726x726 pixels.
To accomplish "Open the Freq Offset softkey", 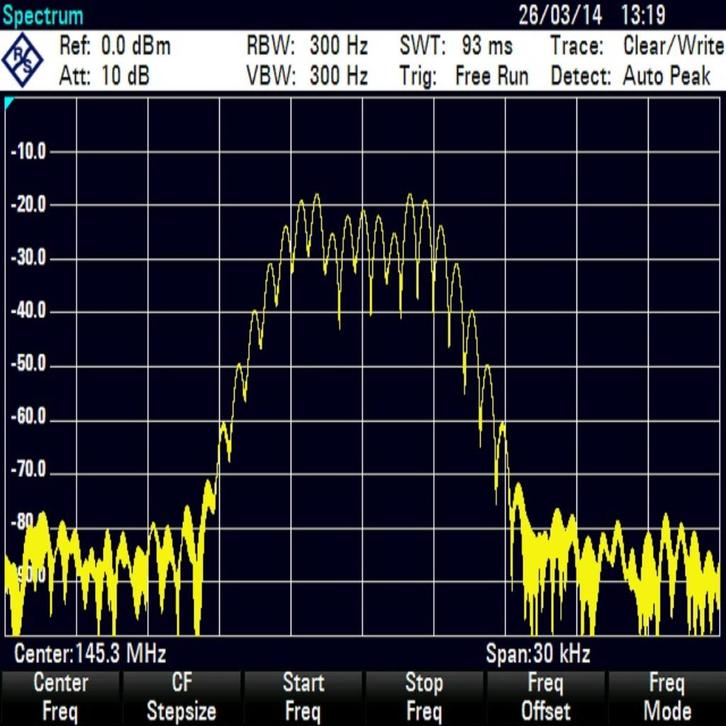I will pyautogui.click(x=545, y=697).
